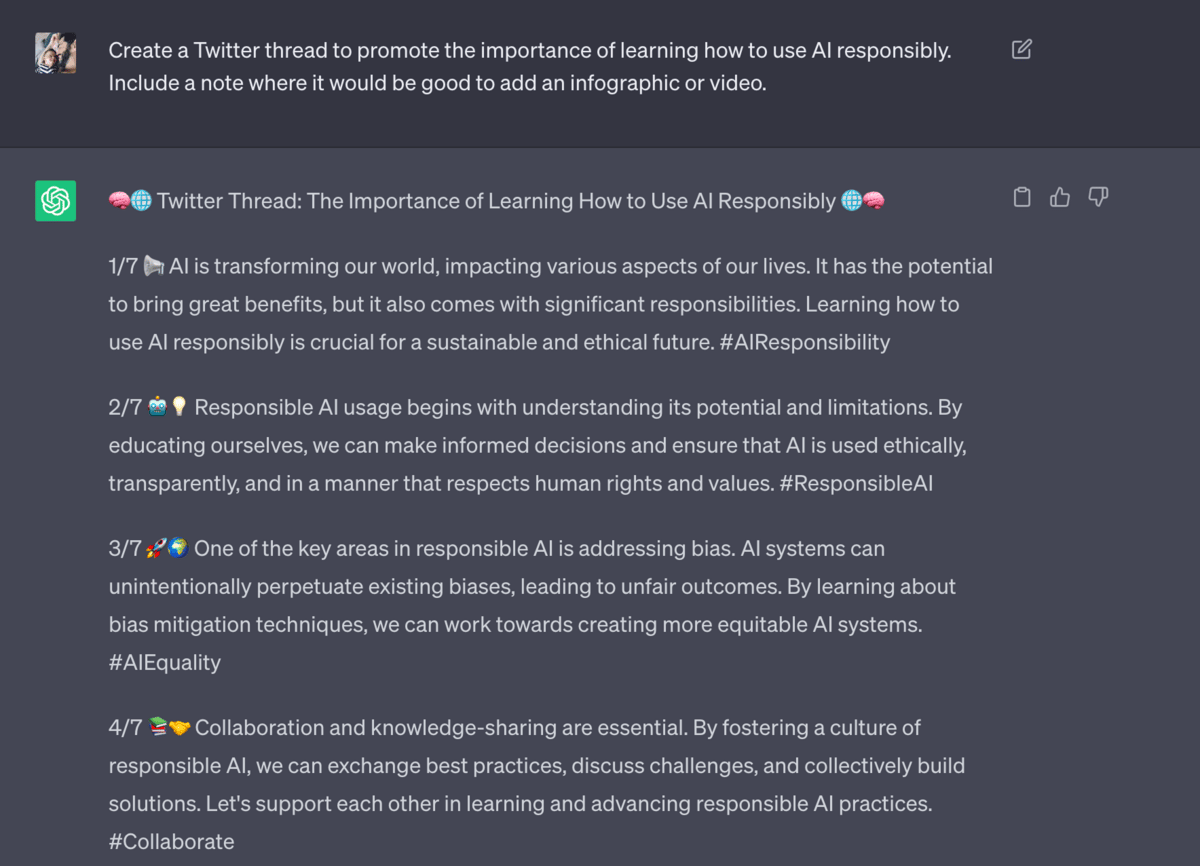
Task: Click the #AIResponsibility hashtag
Action: [x=804, y=342]
